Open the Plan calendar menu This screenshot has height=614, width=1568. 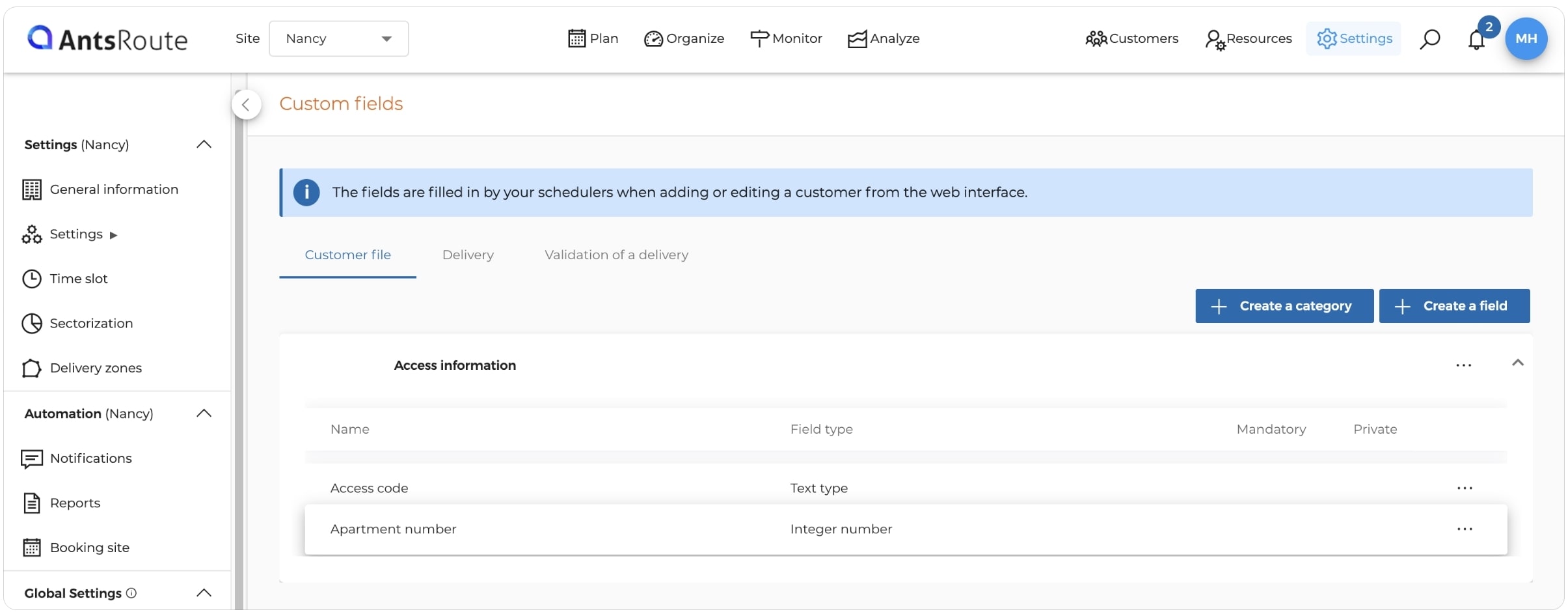(593, 38)
